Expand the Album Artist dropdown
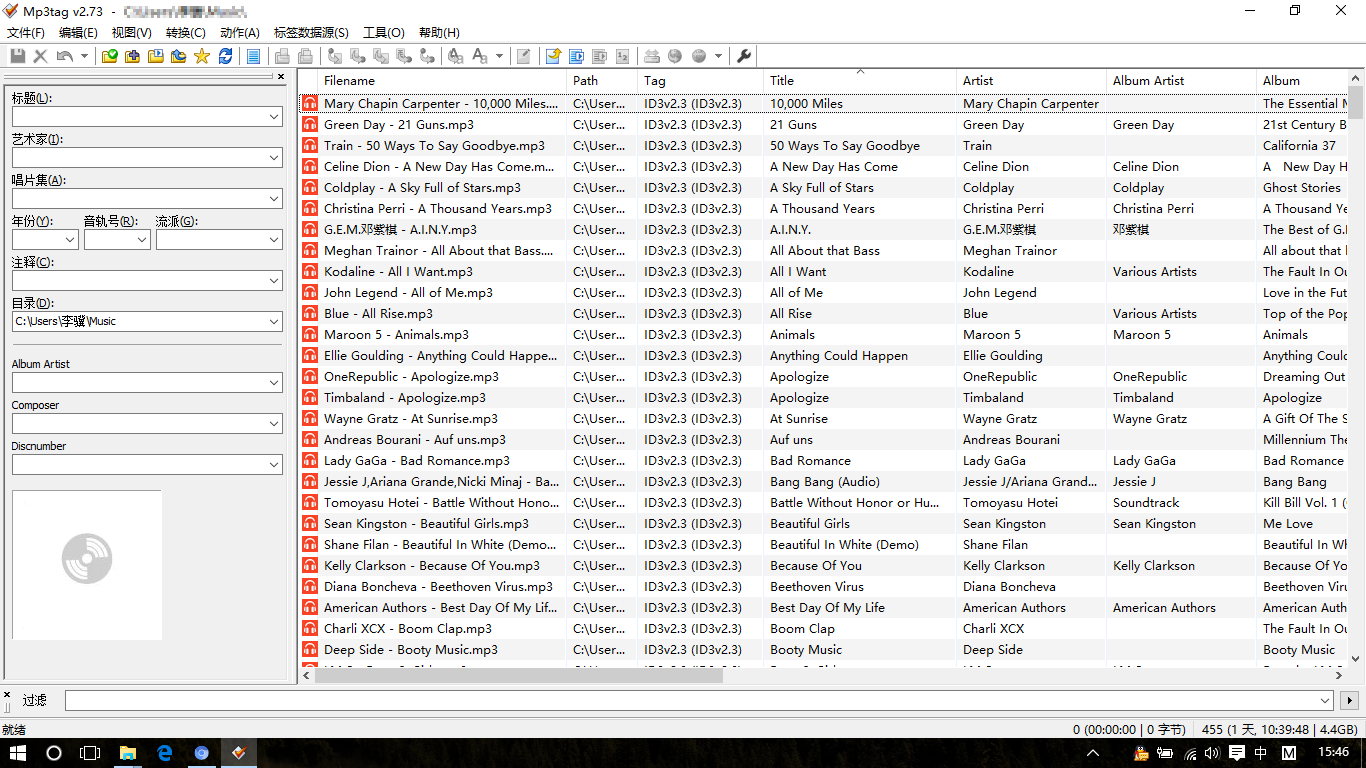The width and height of the screenshot is (1366, 768). point(274,383)
